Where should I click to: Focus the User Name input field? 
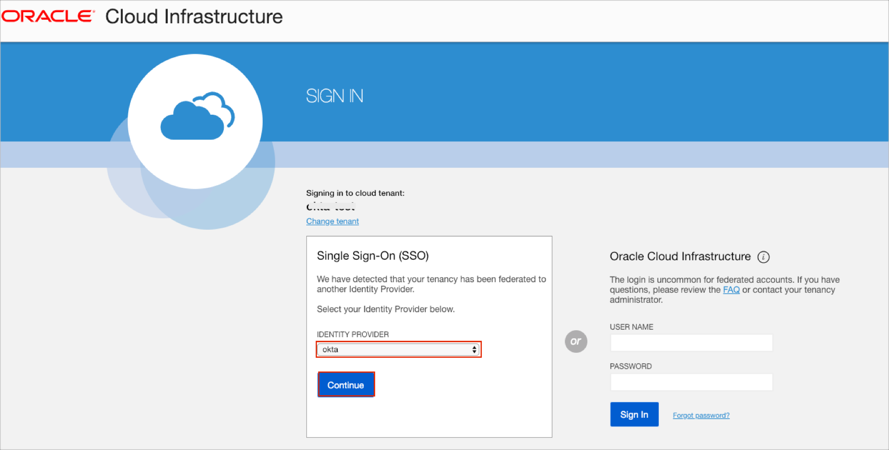click(691, 343)
